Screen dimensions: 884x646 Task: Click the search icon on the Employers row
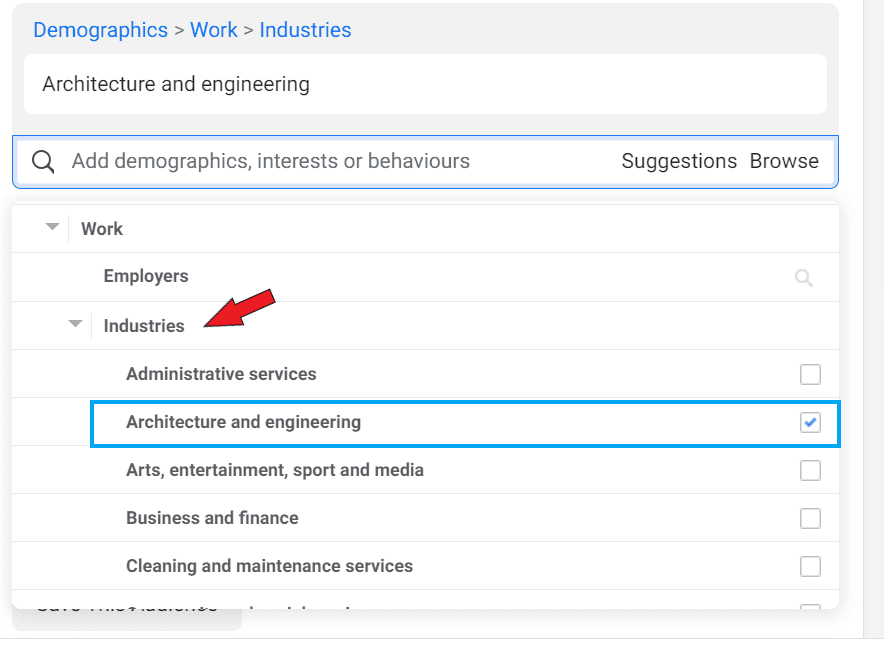click(x=804, y=277)
